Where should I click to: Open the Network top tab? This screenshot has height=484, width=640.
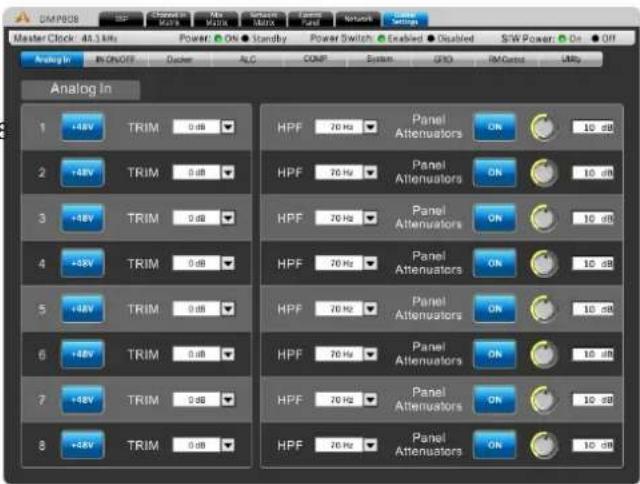coord(358,19)
